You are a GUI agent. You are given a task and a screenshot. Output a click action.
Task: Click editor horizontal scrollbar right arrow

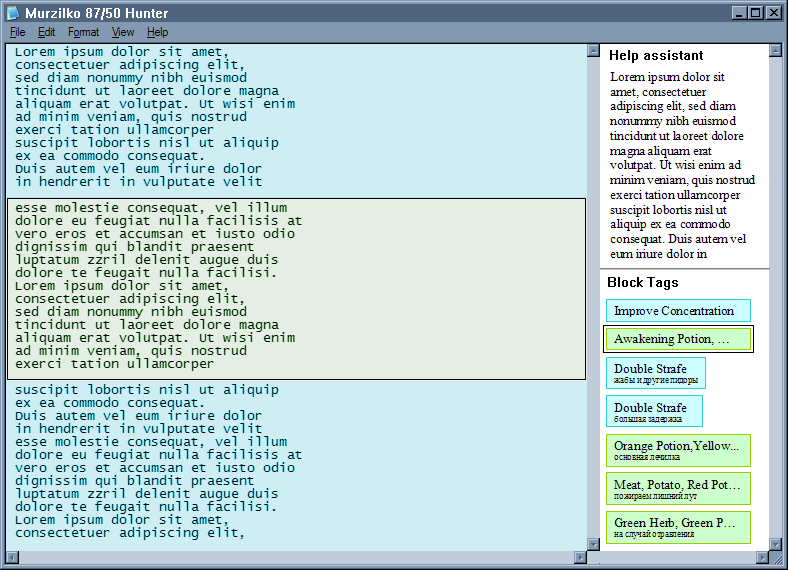pyautogui.click(x=580, y=557)
